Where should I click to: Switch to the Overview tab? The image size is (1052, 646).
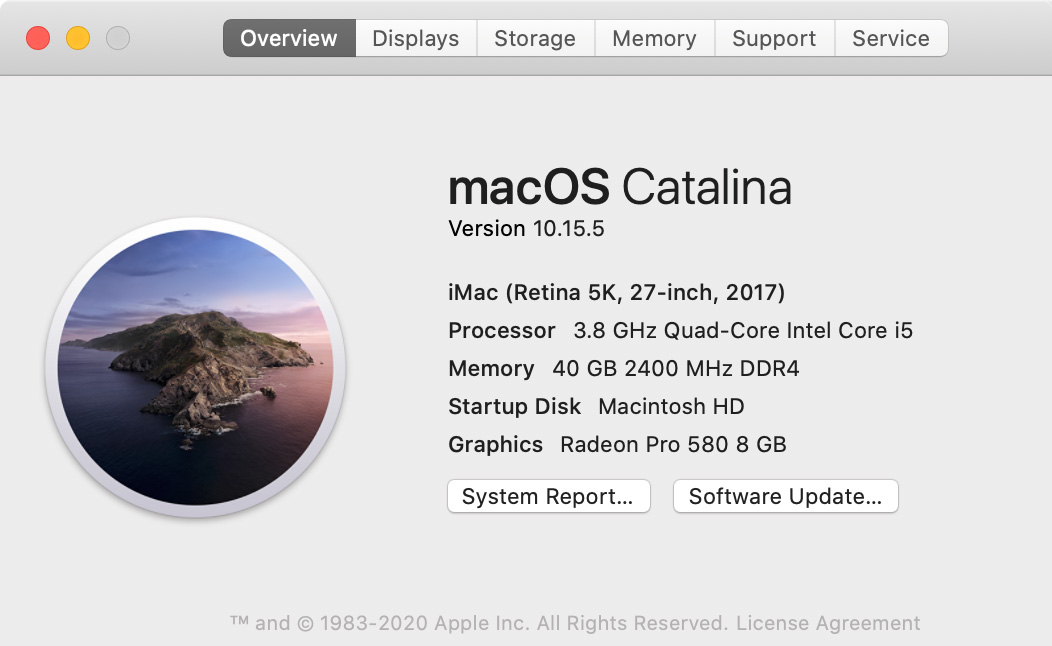click(x=289, y=38)
